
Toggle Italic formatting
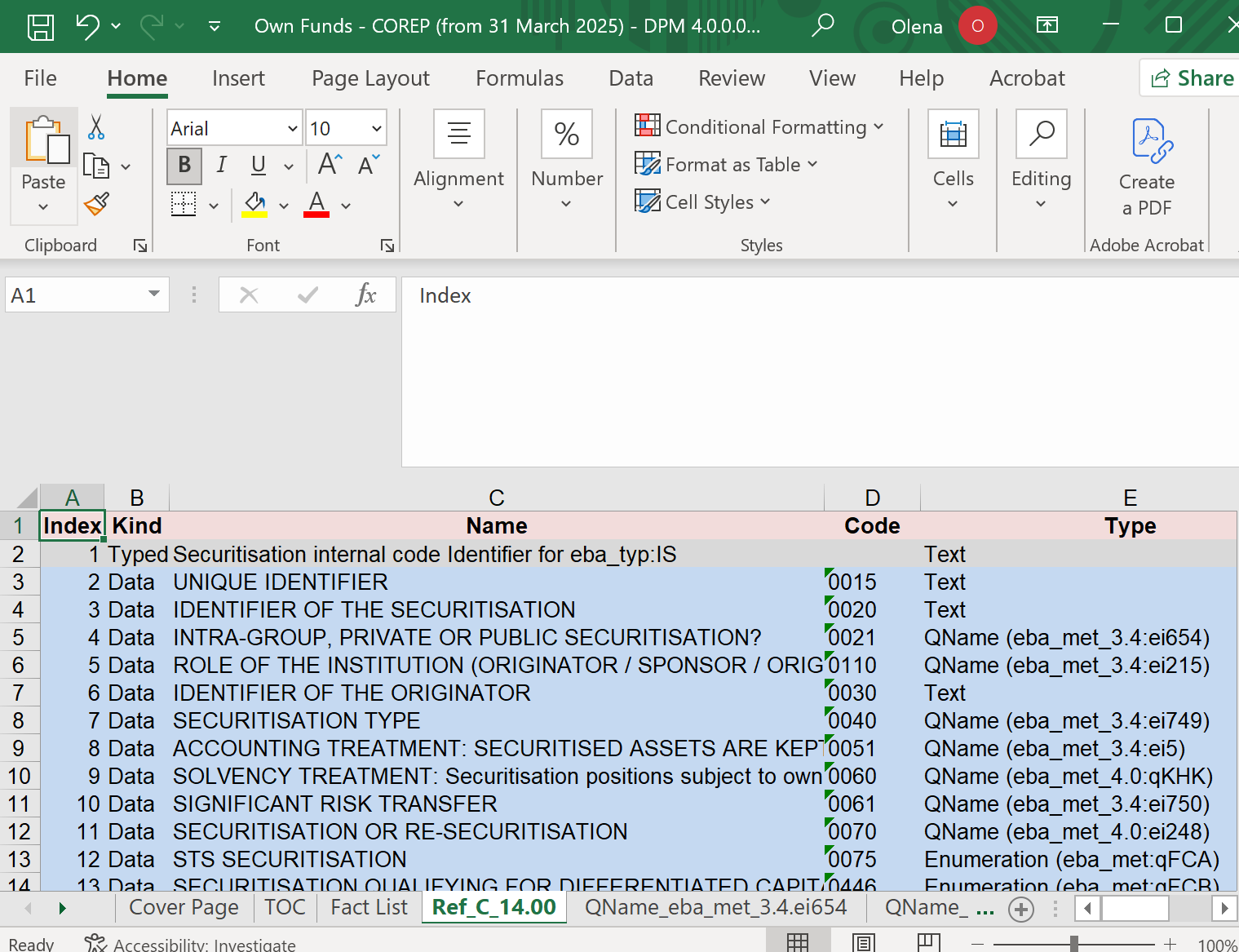point(221,166)
